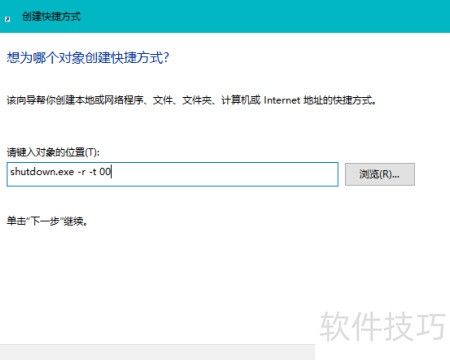This screenshot has height=360, width=450.
Task: Click the 文件夹 word in description
Action: tap(197, 100)
